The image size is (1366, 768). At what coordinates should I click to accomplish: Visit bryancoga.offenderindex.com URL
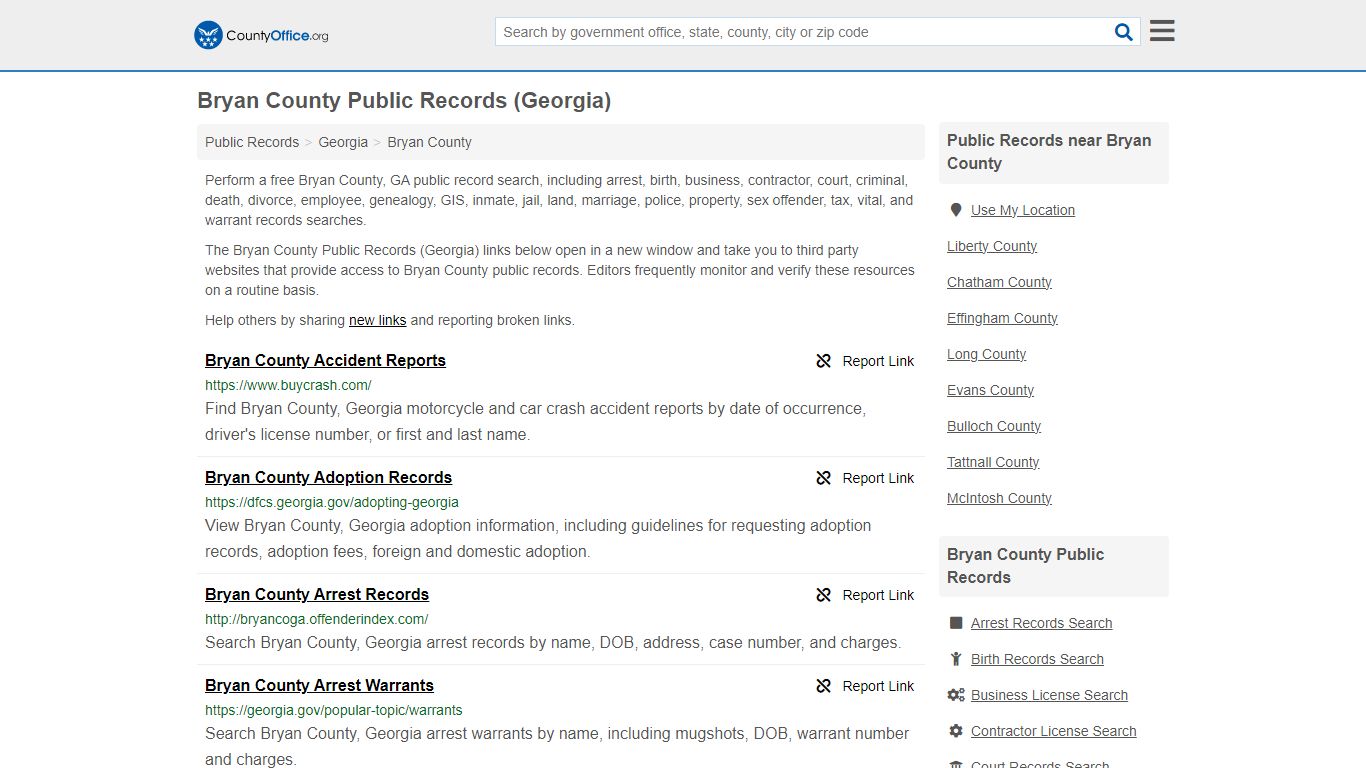point(316,619)
